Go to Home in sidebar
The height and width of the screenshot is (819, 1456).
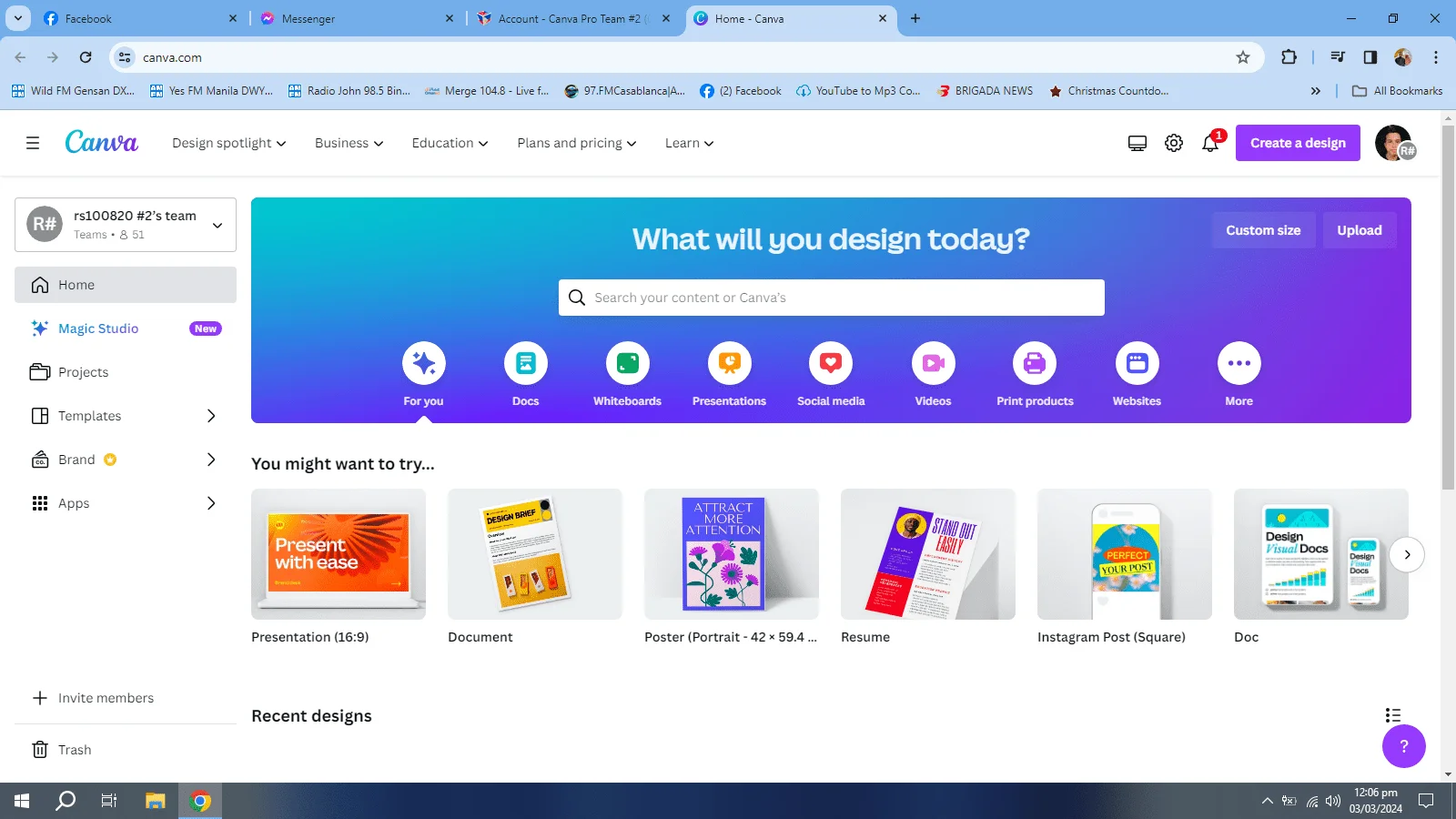[x=126, y=285]
